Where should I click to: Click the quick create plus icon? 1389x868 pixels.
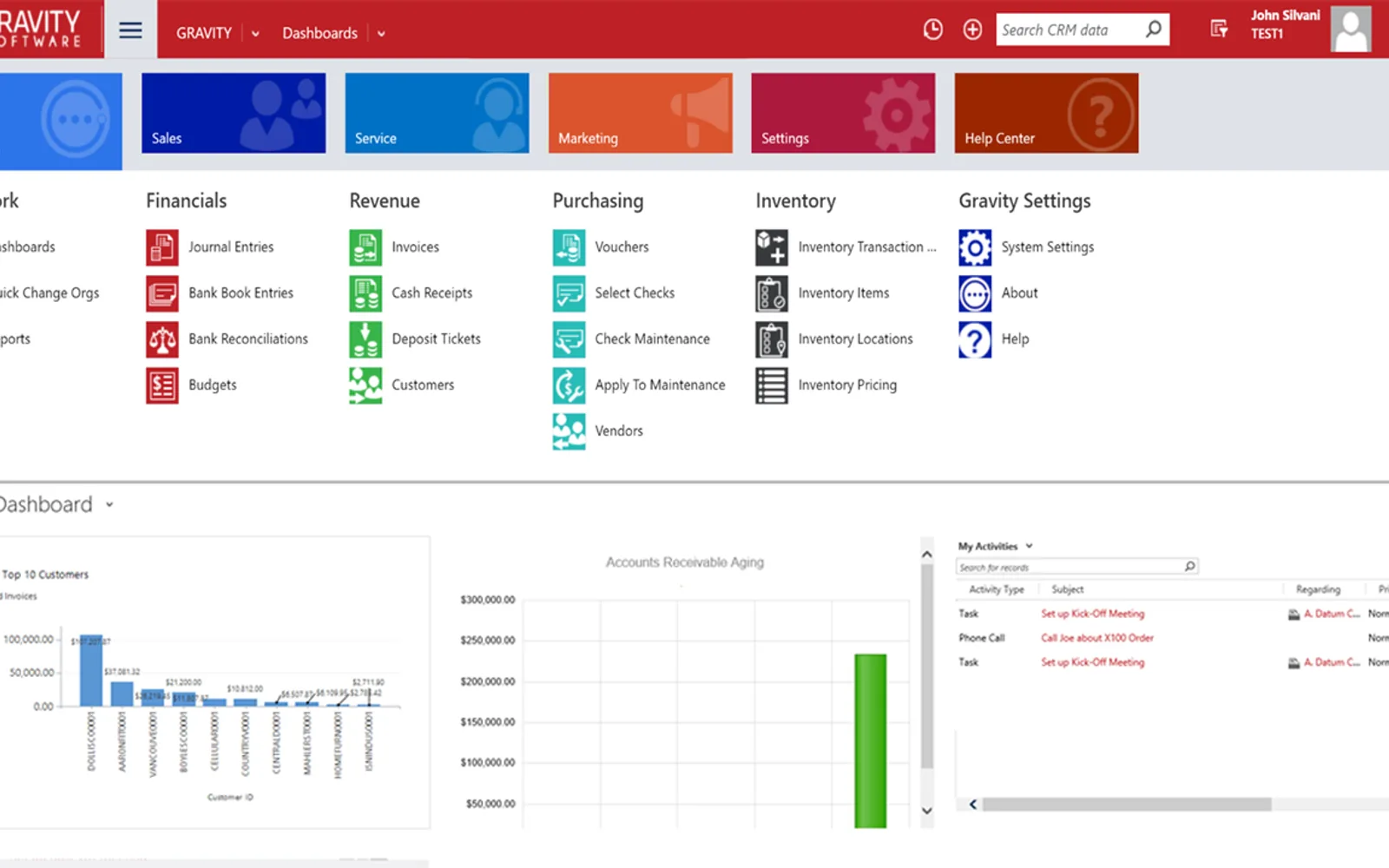tap(972, 30)
